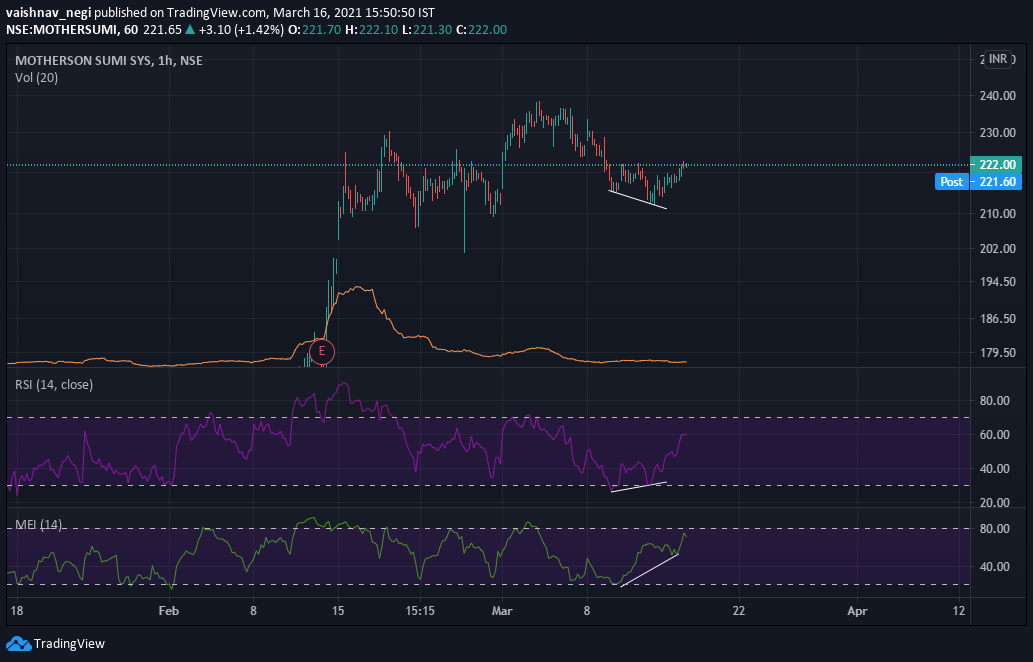This screenshot has height=662, width=1033.
Task: Click the 210.00 price axis label
Action: pos(997,214)
